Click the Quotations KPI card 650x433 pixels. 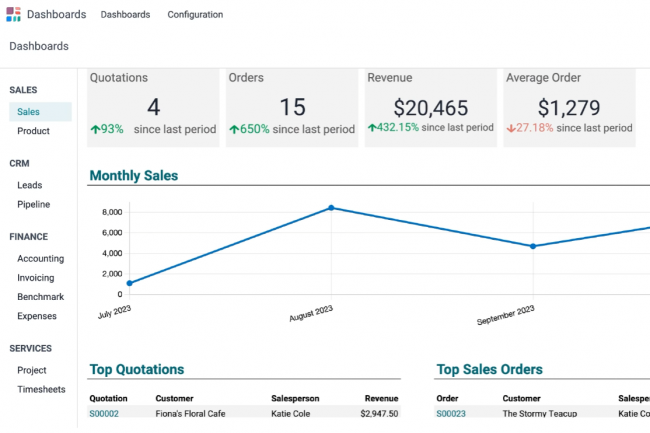(x=153, y=107)
